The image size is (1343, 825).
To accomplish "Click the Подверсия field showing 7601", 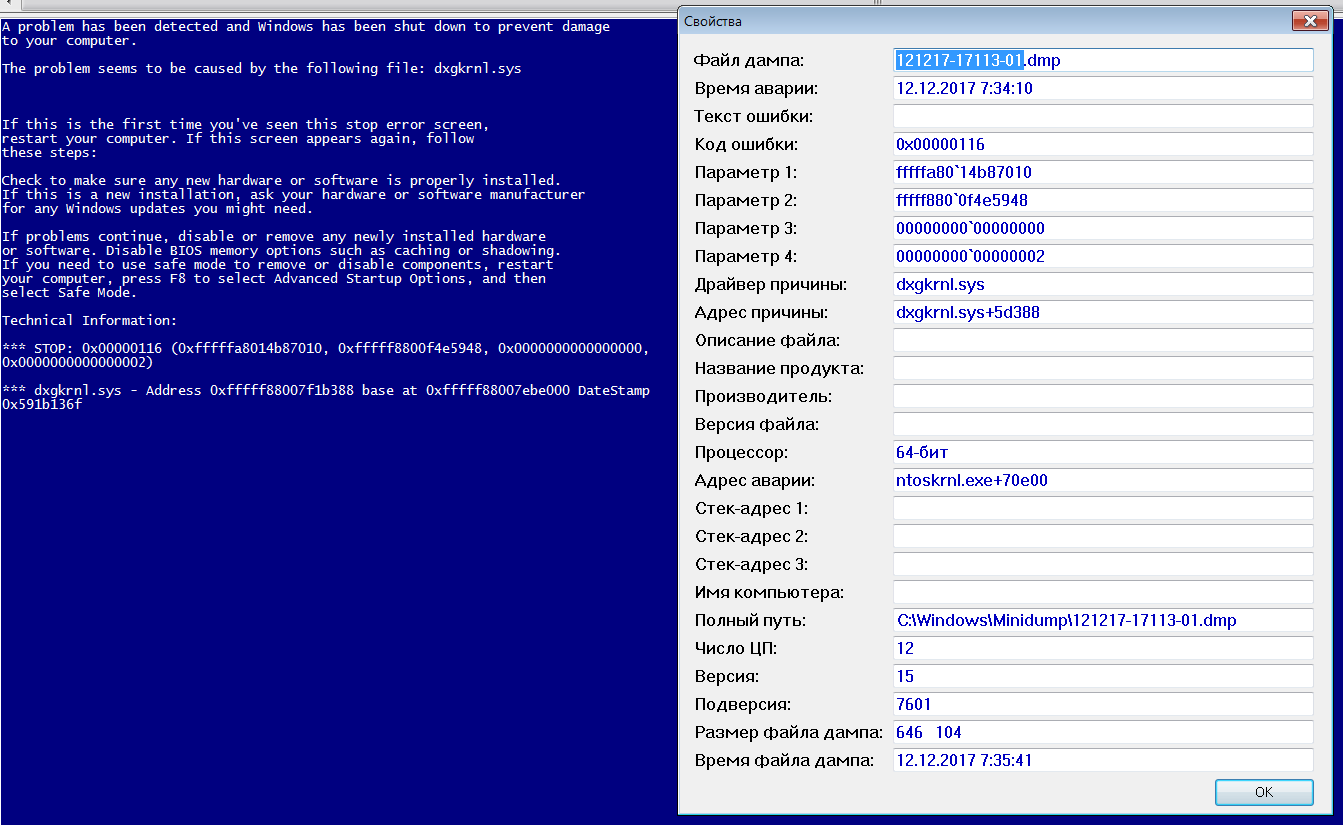I will pyautogui.click(x=1103, y=704).
